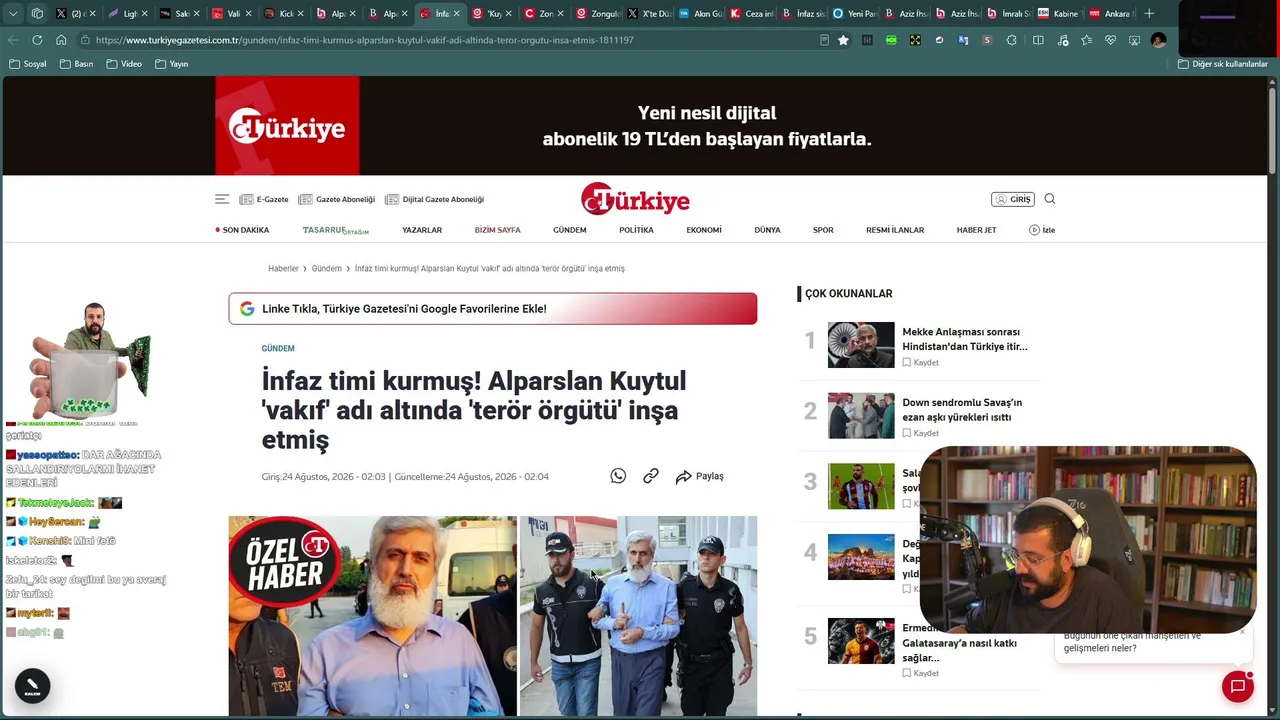Open the chat assistant bubble icon
The height and width of the screenshot is (720, 1280).
1238,686
